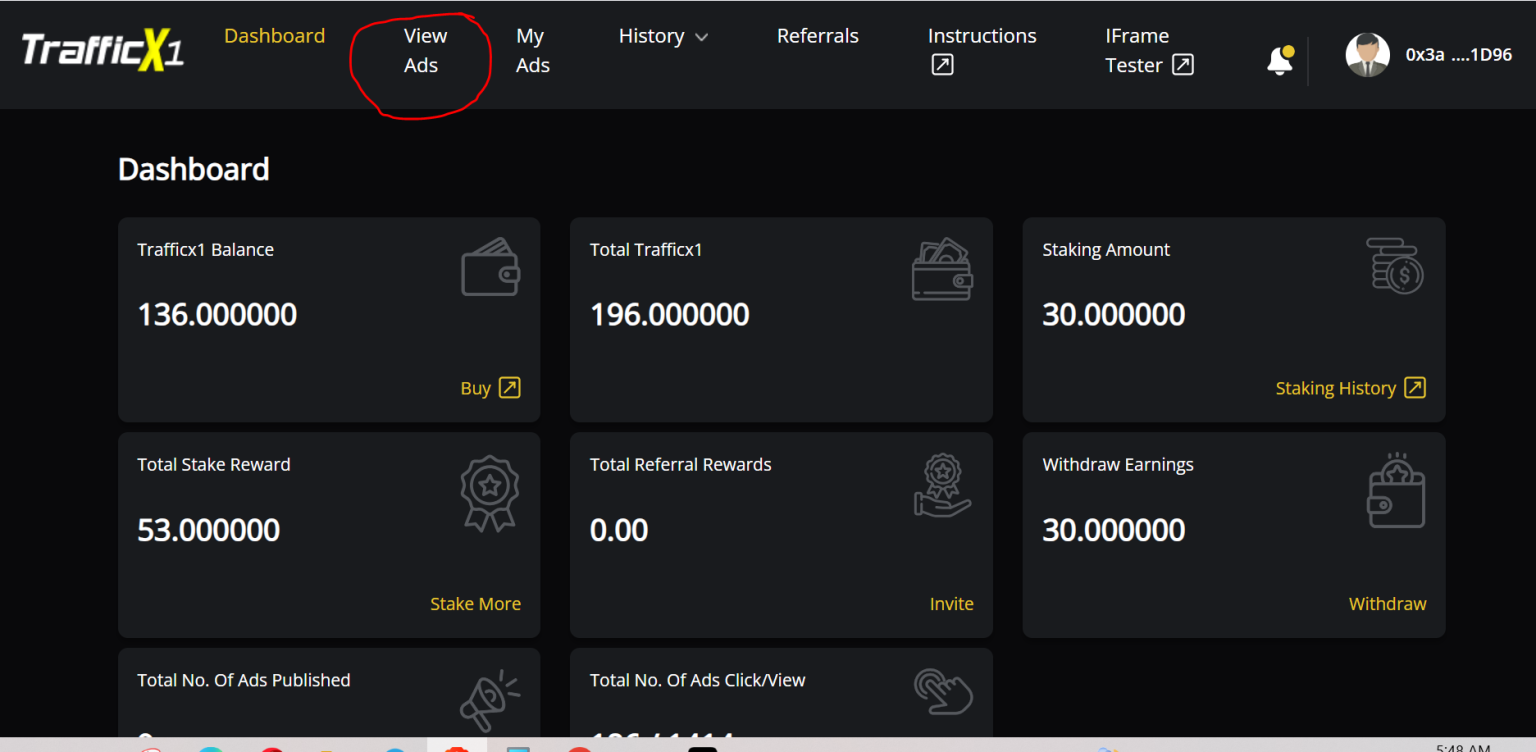Open the Instructions external link
The width and height of the screenshot is (1536, 752).
981,50
